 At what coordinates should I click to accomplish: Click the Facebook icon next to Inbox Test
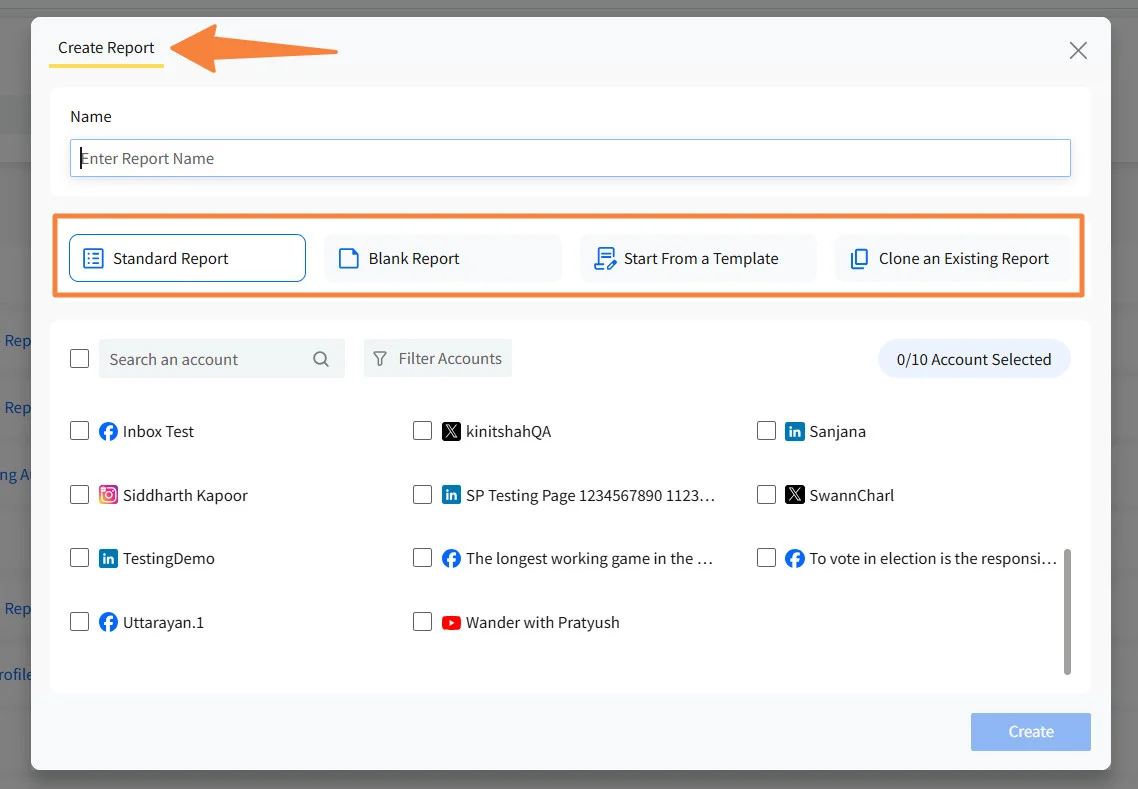click(x=109, y=431)
